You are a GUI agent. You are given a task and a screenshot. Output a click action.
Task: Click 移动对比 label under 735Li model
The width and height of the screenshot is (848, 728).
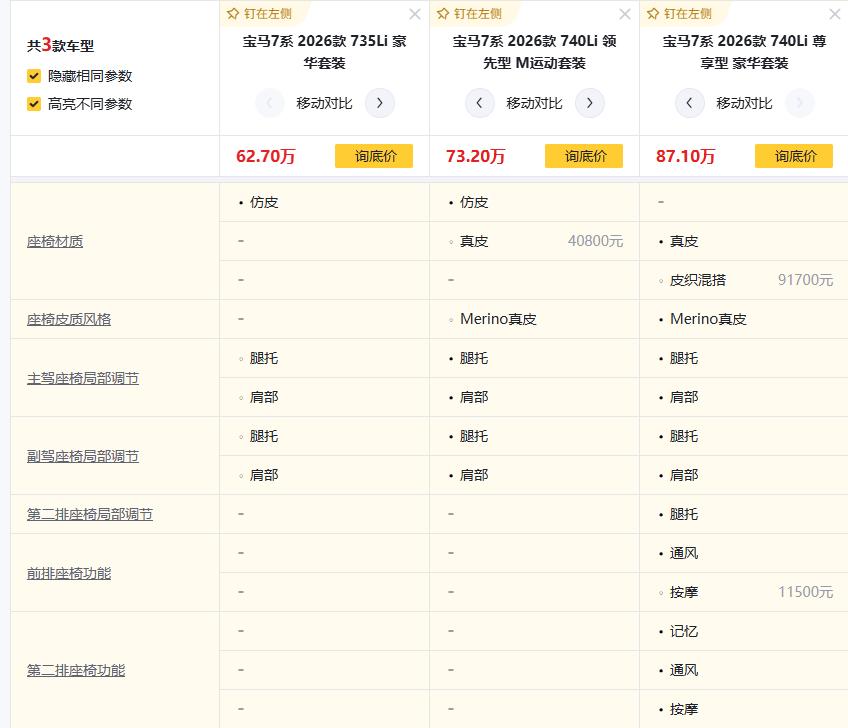324,103
